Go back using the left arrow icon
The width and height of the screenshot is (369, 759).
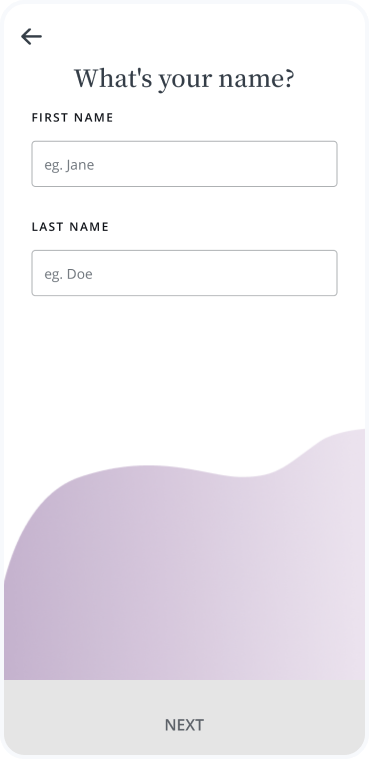(31, 36)
